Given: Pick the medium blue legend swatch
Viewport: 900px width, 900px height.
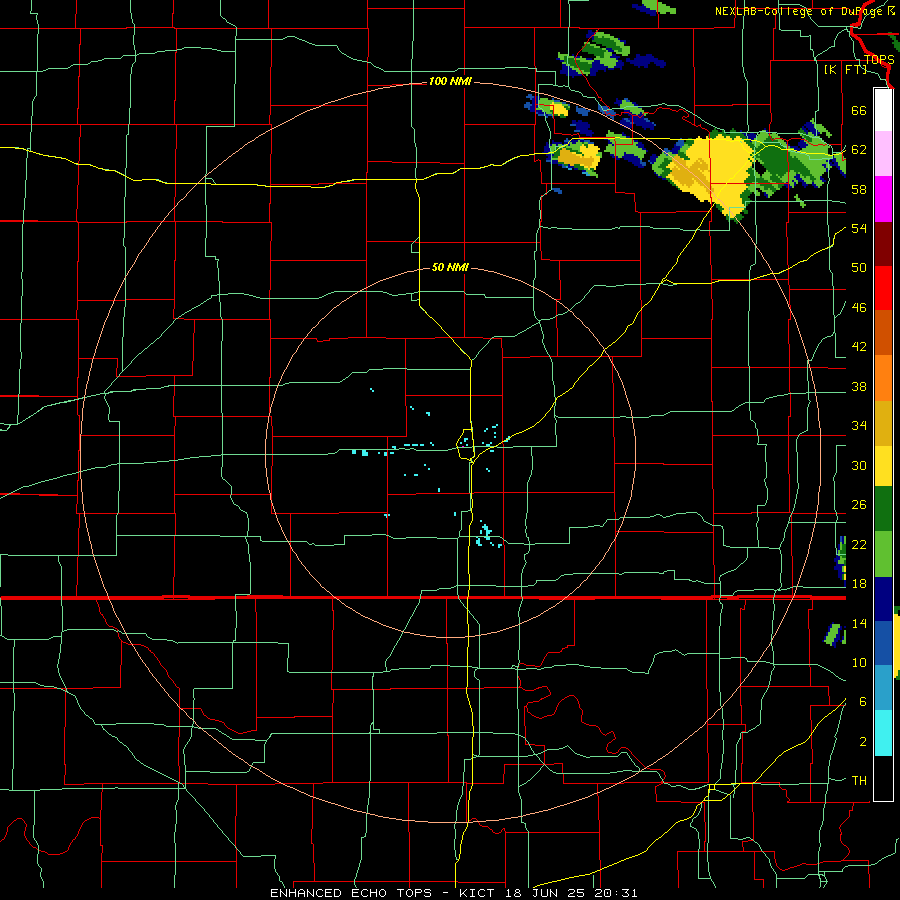Looking at the screenshot, I should pos(883,643).
